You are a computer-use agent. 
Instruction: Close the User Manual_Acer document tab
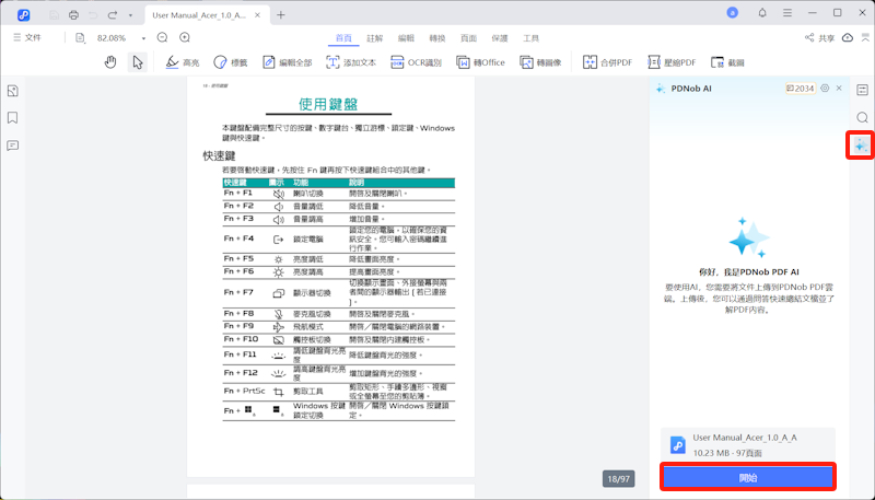click(257, 15)
